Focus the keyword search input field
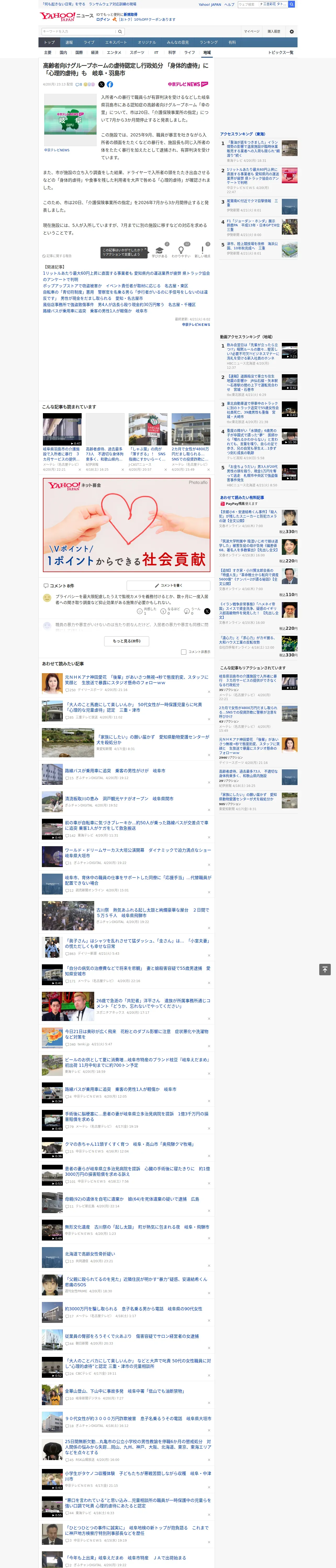Image resolution: width=336 pixels, height=1568 pixels. 79,32
